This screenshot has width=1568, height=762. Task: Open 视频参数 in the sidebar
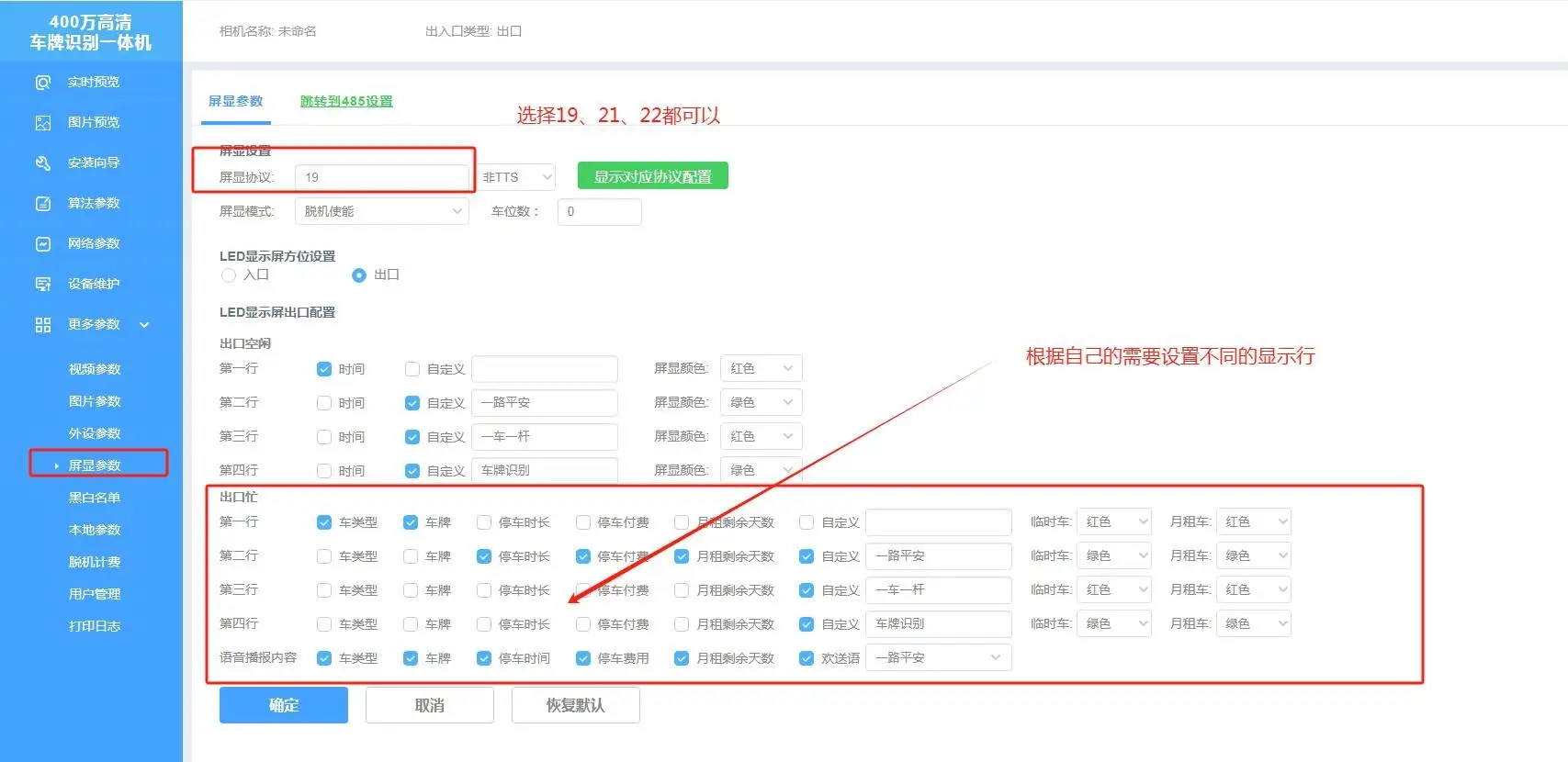pyautogui.click(x=95, y=369)
